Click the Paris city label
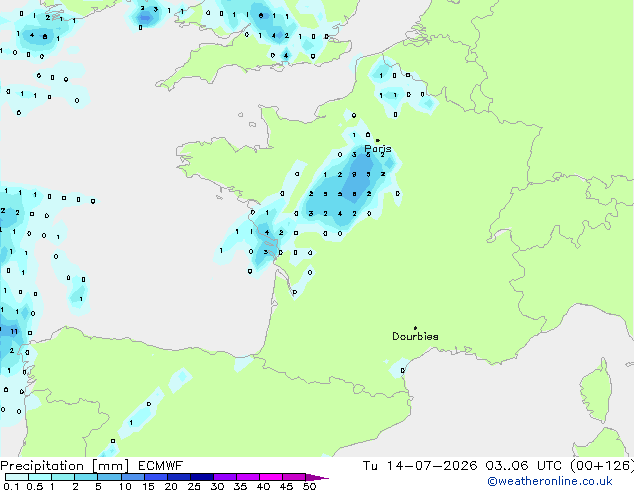The height and width of the screenshot is (490, 634). [x=378, y=149]
